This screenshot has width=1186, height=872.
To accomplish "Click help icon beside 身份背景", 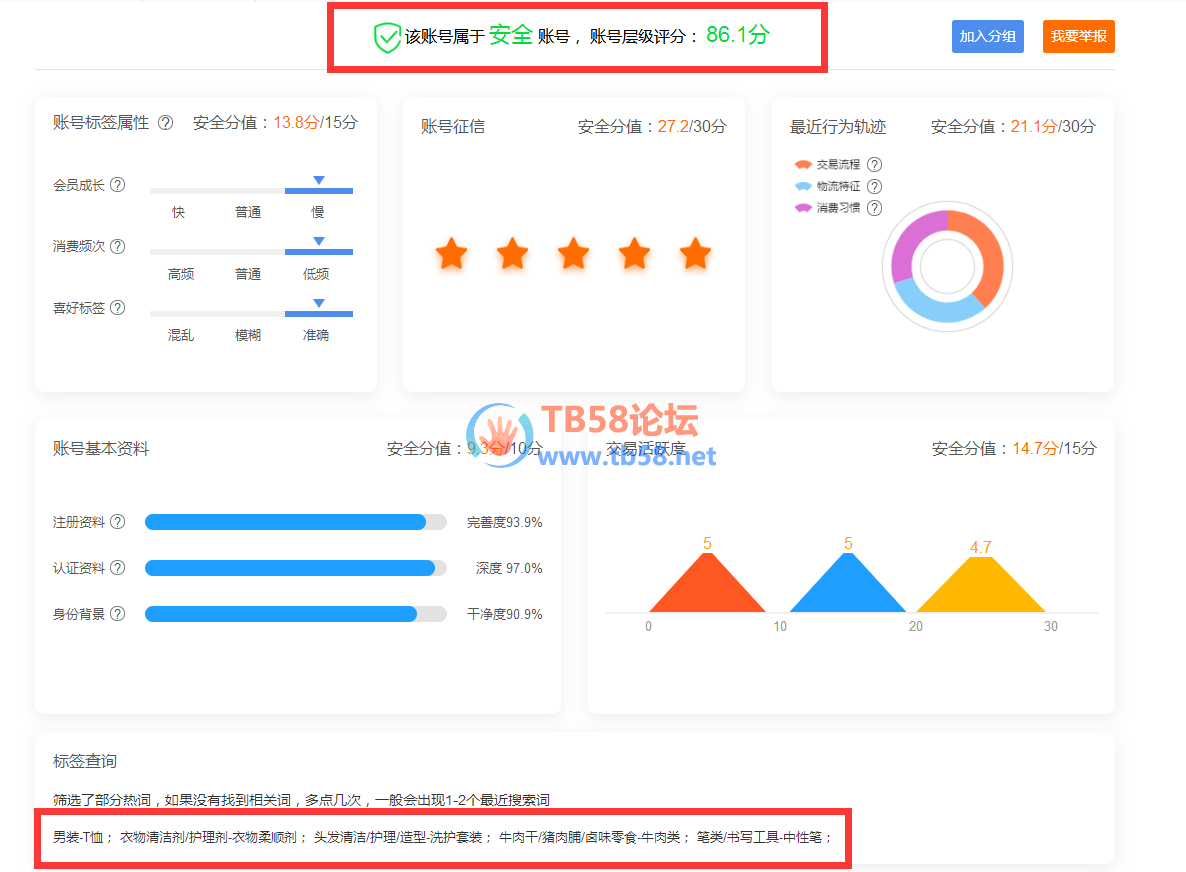I will click(118, 614).
